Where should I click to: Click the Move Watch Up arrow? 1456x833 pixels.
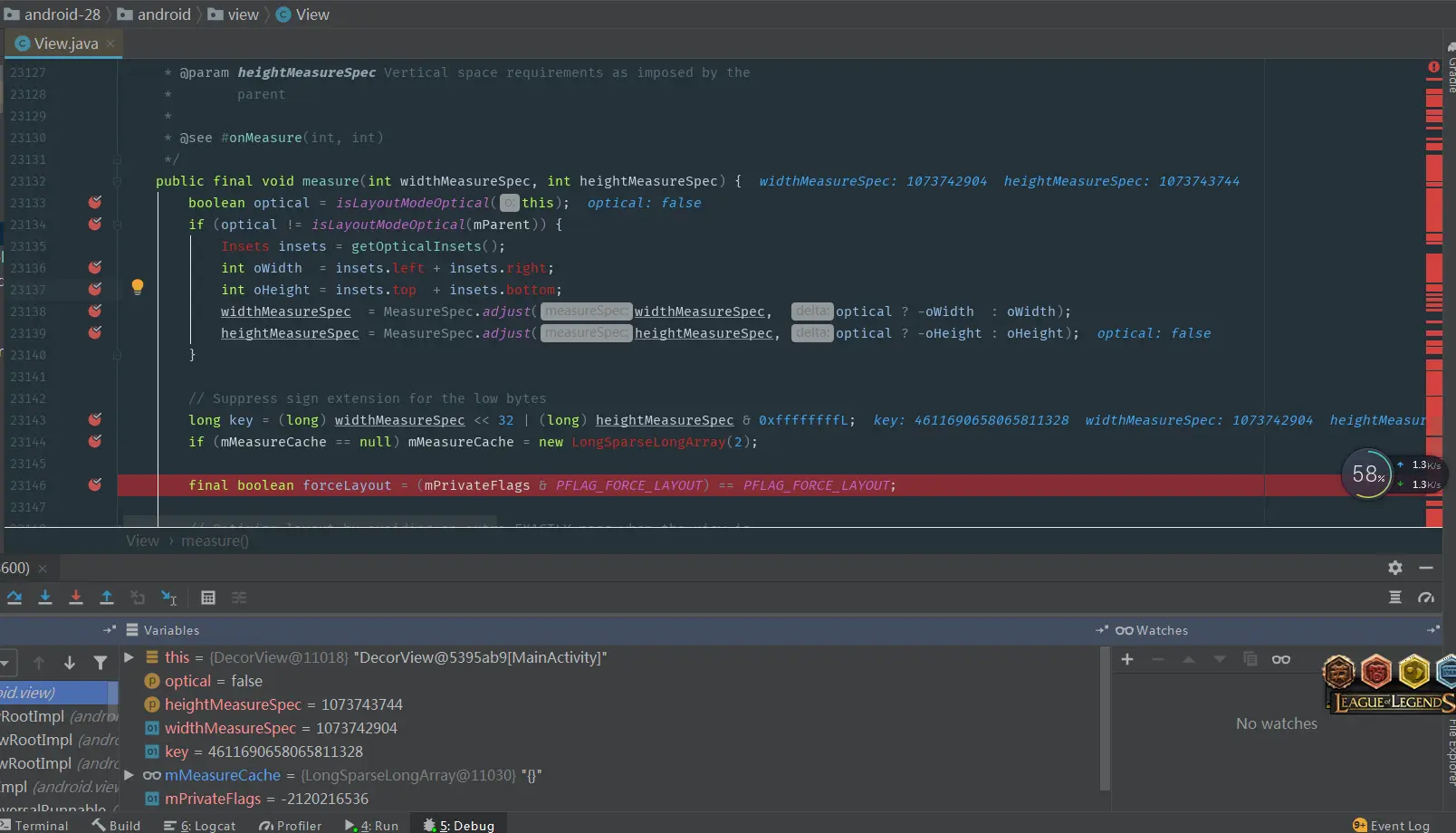[1189, 659]
